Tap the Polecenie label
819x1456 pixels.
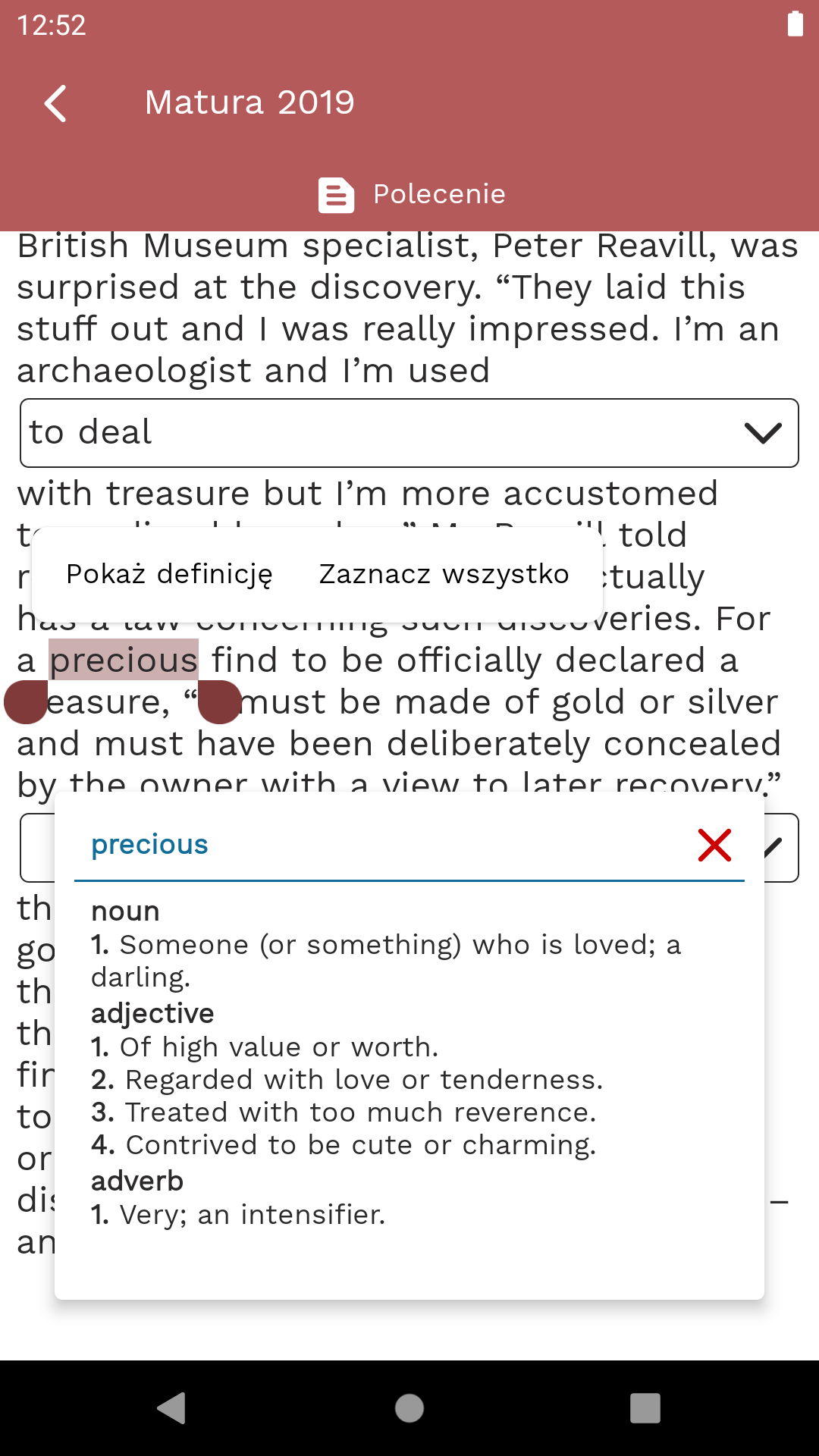click(439, 194)
